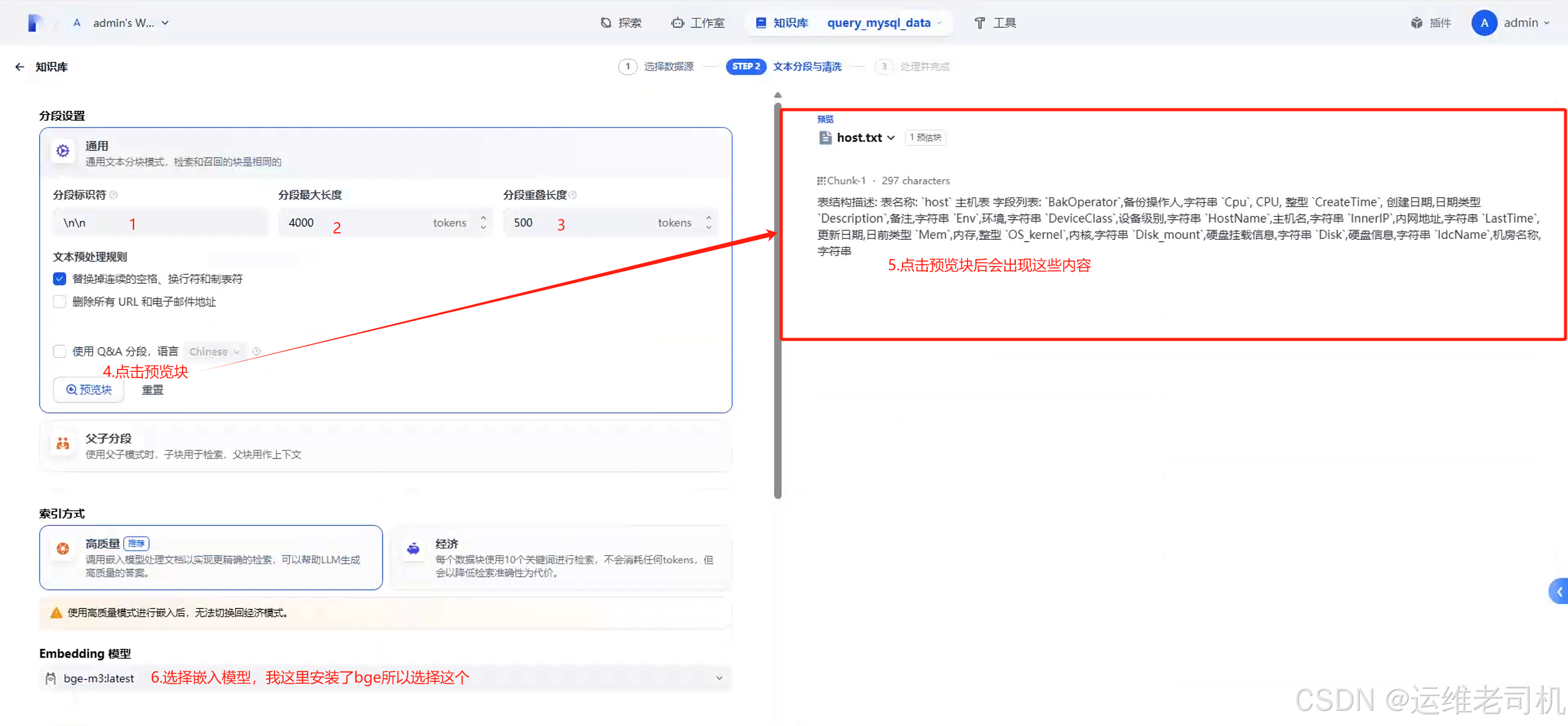Click the 经济 index method icon
Image resolution: width=1568 pixels, height=726 pixels.
413,548
